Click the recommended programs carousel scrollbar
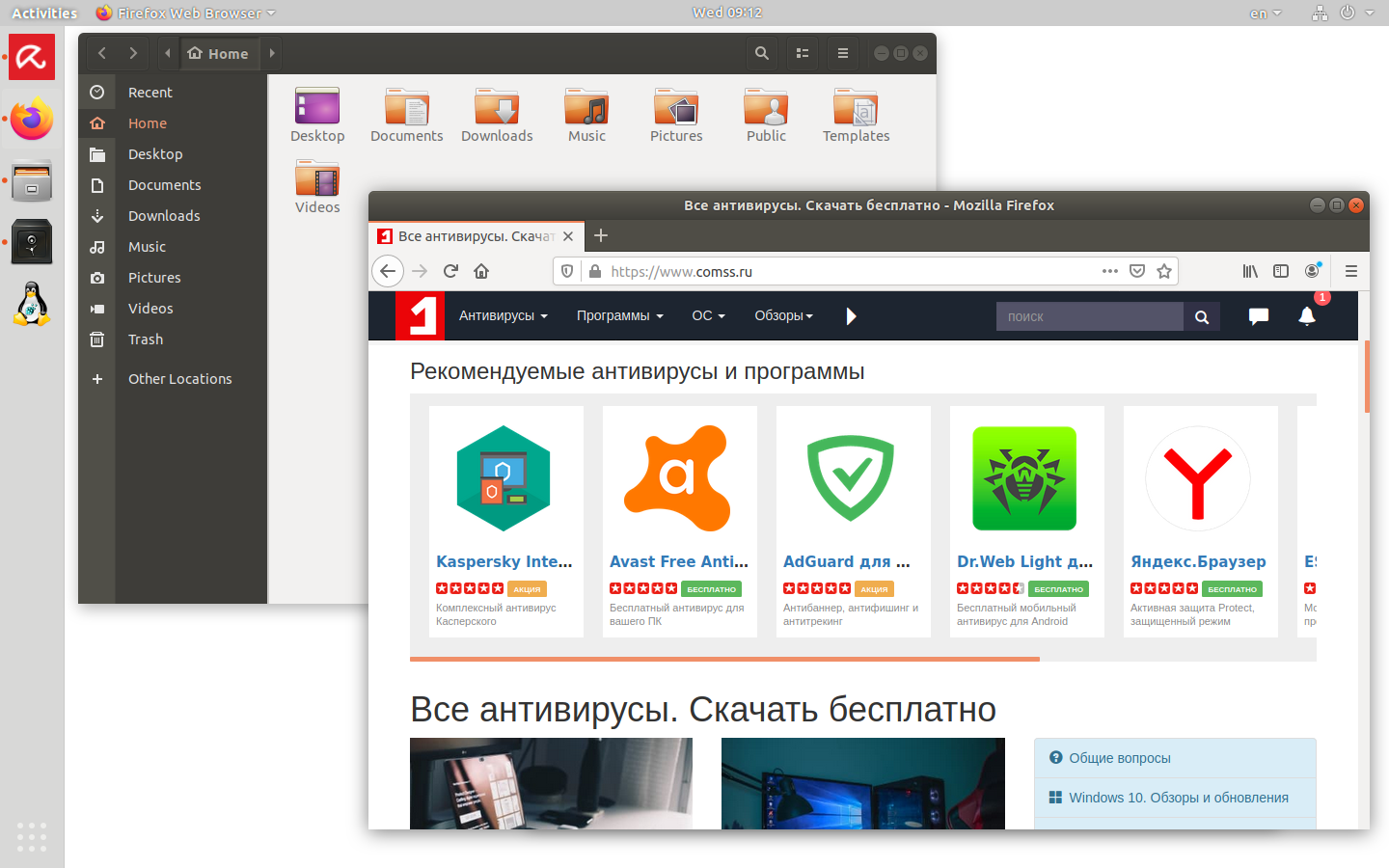 [x=724, y=660]
